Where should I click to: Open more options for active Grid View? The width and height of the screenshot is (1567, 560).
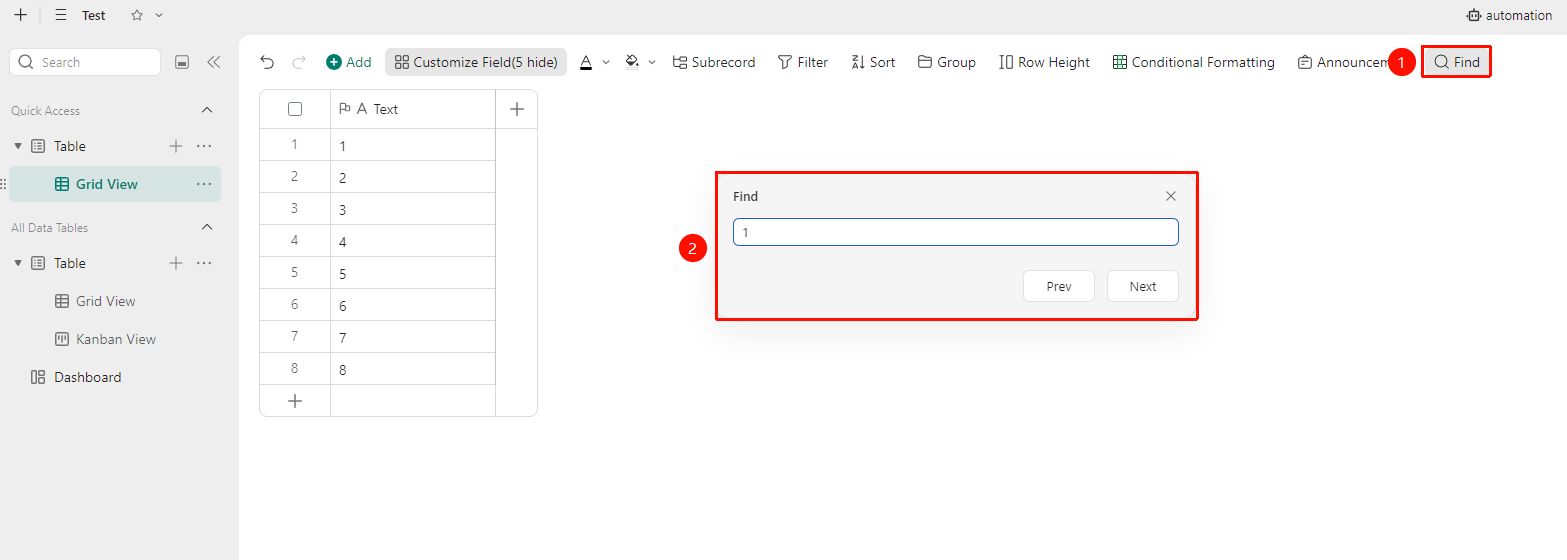204,184
